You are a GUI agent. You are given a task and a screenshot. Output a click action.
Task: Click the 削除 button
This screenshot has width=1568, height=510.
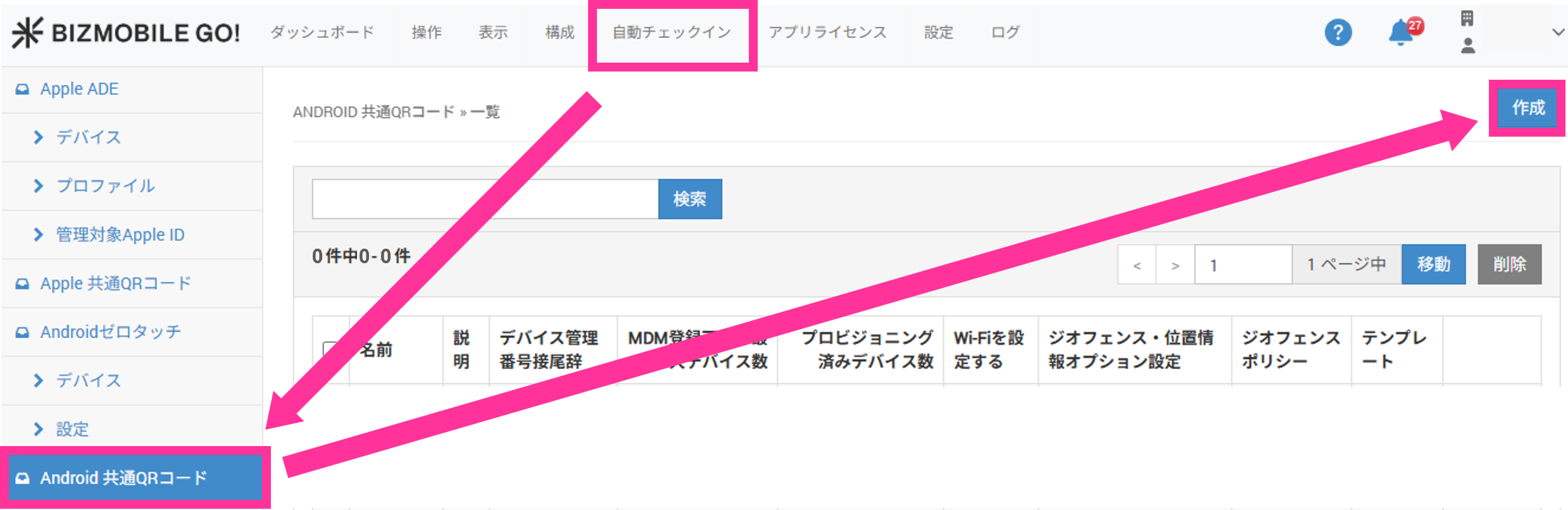click(1509, 264)
